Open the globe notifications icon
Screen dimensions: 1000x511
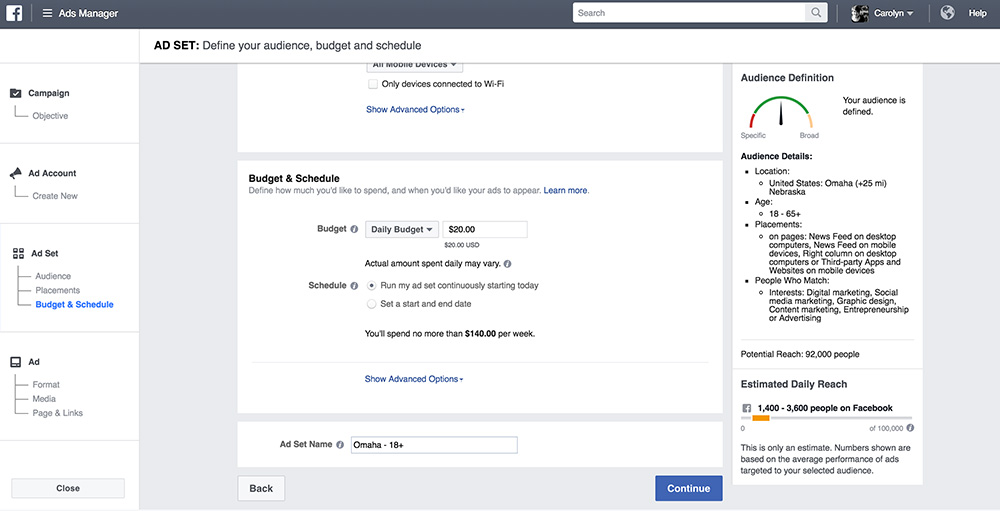948,13
